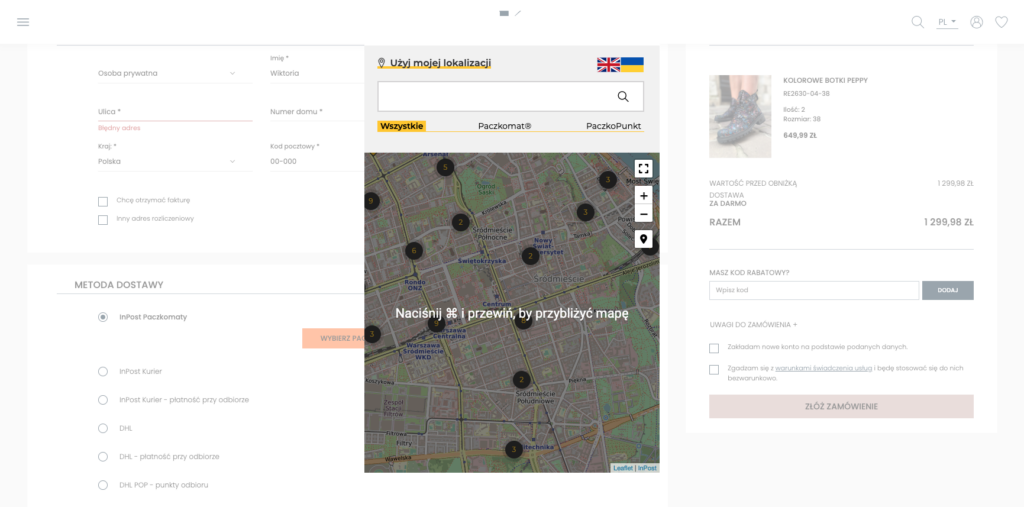The image size is (1024, 507).
Task: Click the Kolorowe Botki Peppy product title
Action: 825,80
